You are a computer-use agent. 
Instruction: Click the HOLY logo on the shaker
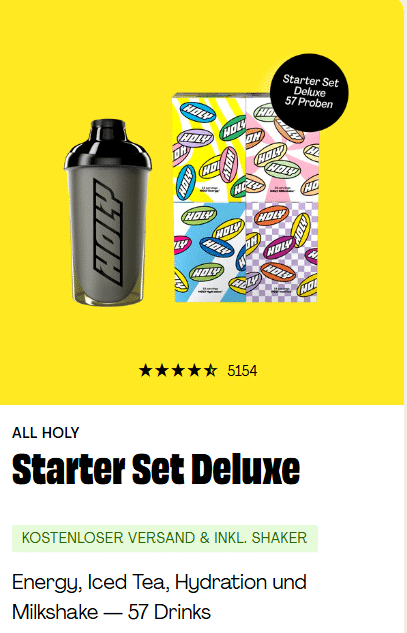107,233
